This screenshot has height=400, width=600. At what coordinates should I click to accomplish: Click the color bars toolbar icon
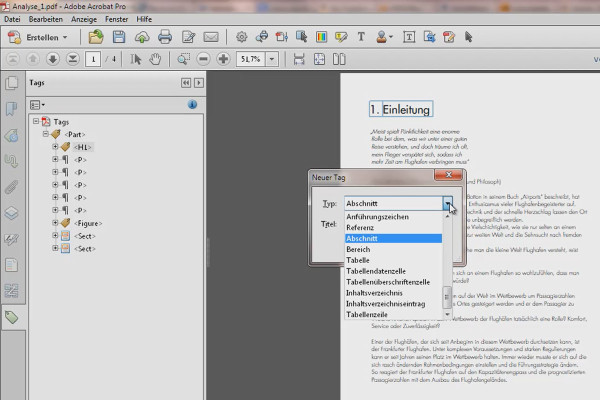(x=321, y=37)
